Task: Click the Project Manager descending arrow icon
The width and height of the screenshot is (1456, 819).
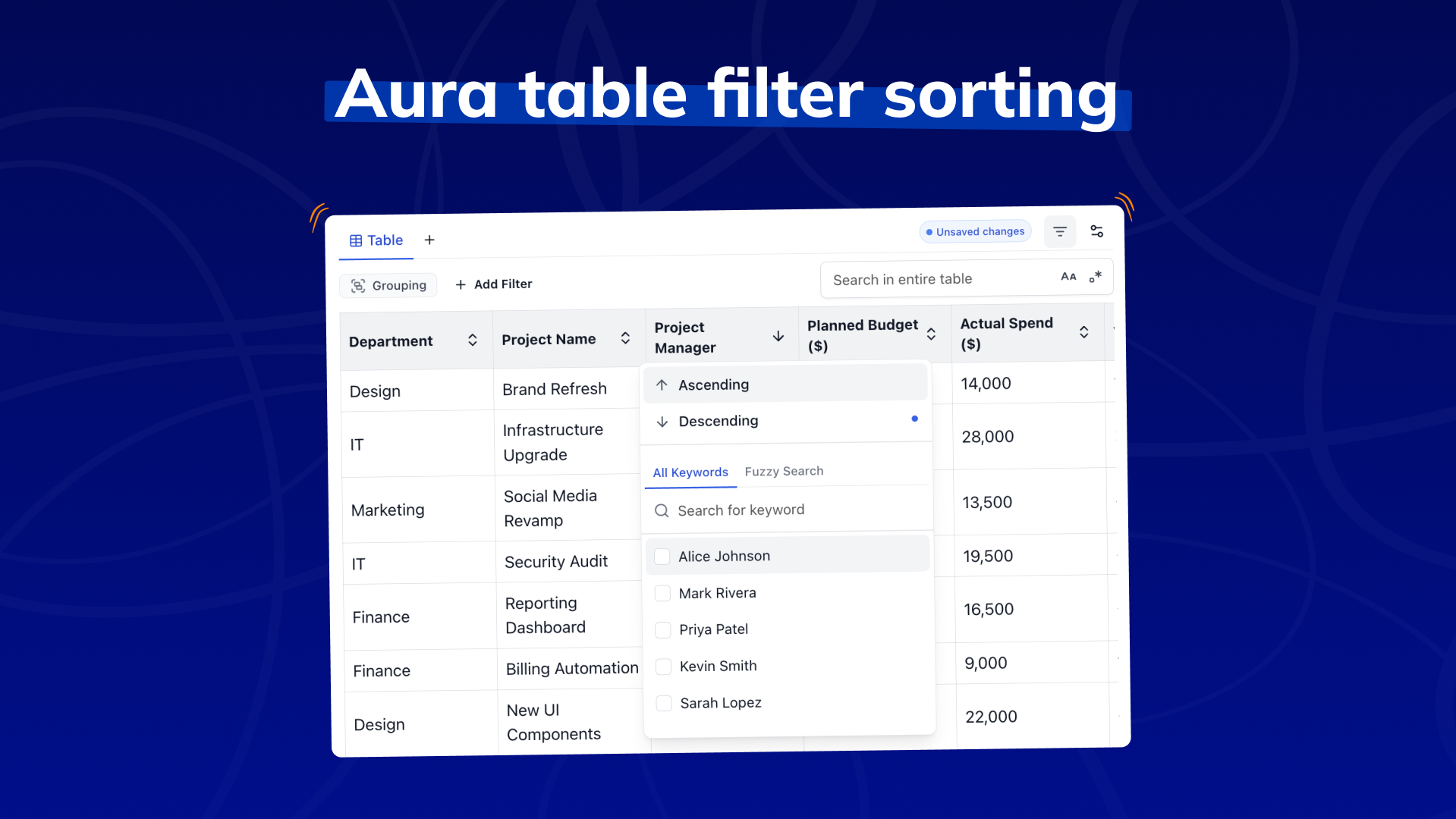Action: pyautogui.click(x=778, y=336)
